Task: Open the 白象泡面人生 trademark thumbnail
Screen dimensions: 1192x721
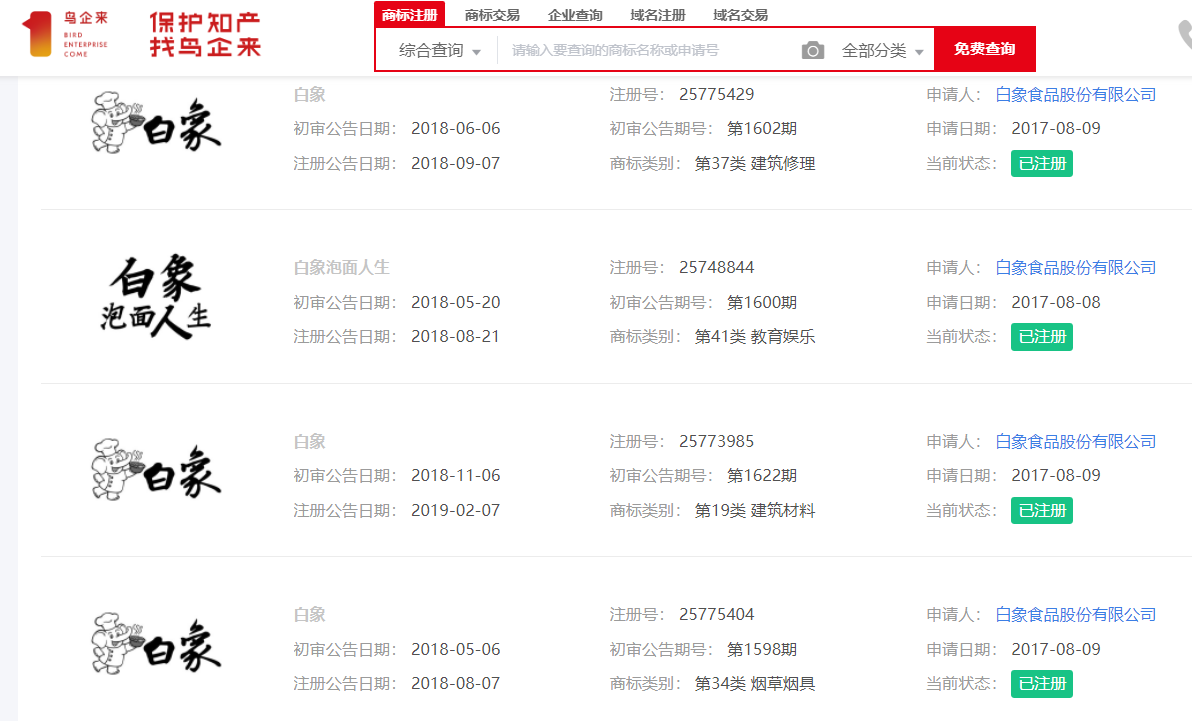Action: click(x=156, y=297)
